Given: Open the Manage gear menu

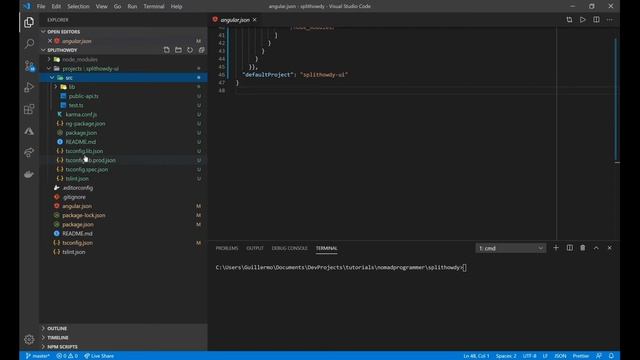Looking at the screenshot, I should click(x=29, y=339).
